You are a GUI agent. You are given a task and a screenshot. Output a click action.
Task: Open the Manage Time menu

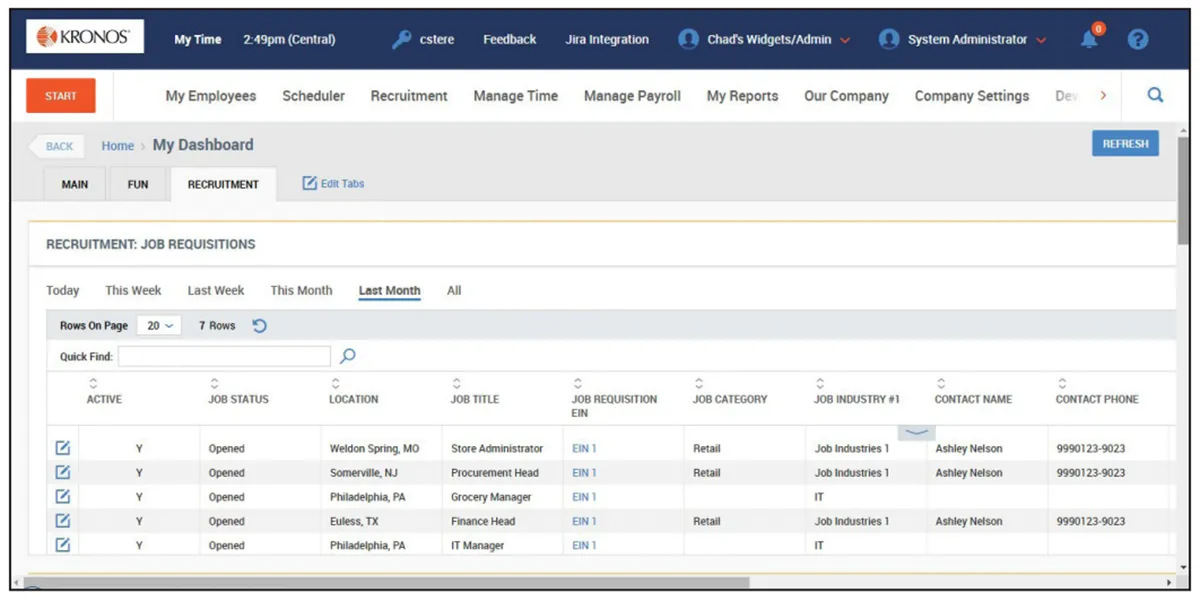tap(516, 96)
